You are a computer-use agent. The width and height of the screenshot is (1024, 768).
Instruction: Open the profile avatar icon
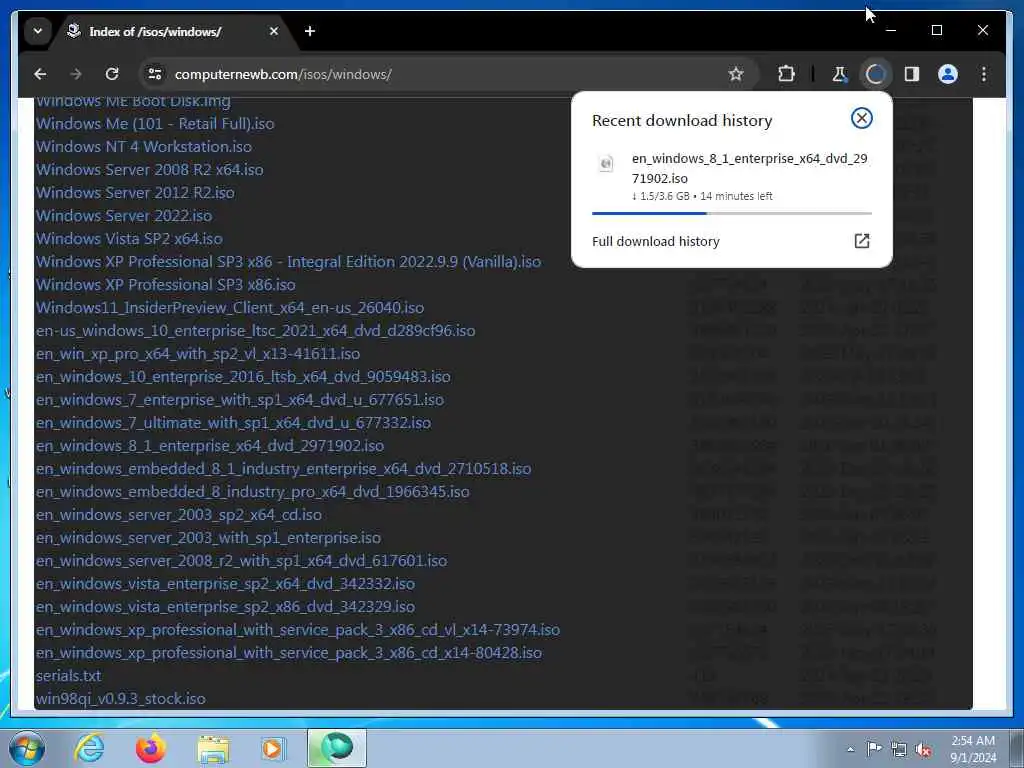pos(948,74)
